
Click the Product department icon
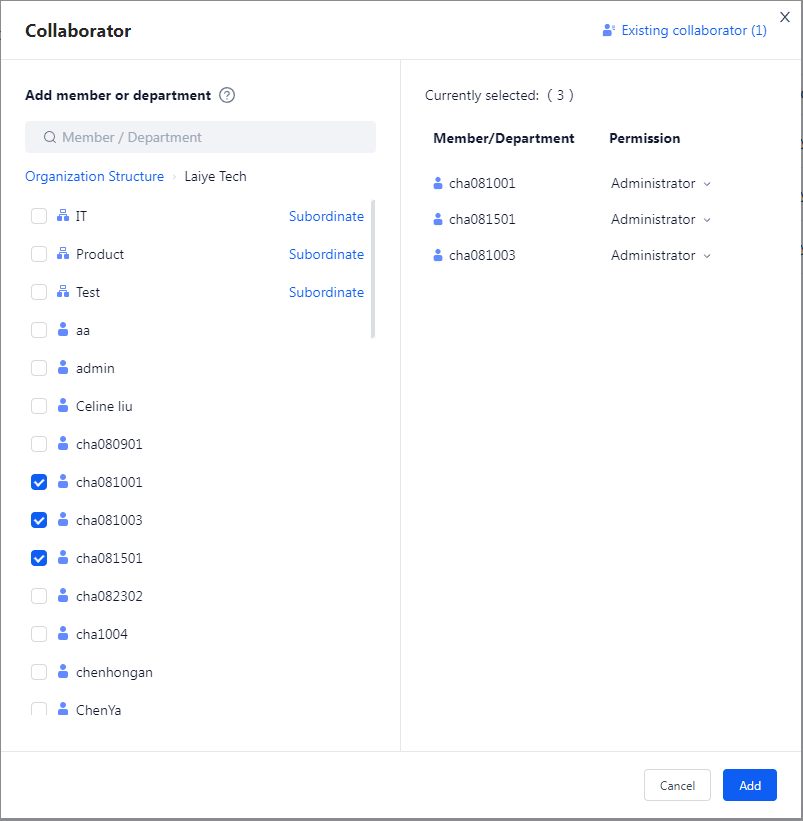[x=62, y=254]
